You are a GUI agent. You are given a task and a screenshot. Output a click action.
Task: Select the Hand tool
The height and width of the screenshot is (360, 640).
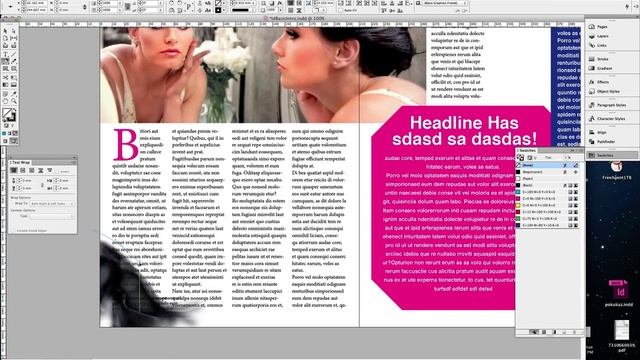(x=5, y=101)
